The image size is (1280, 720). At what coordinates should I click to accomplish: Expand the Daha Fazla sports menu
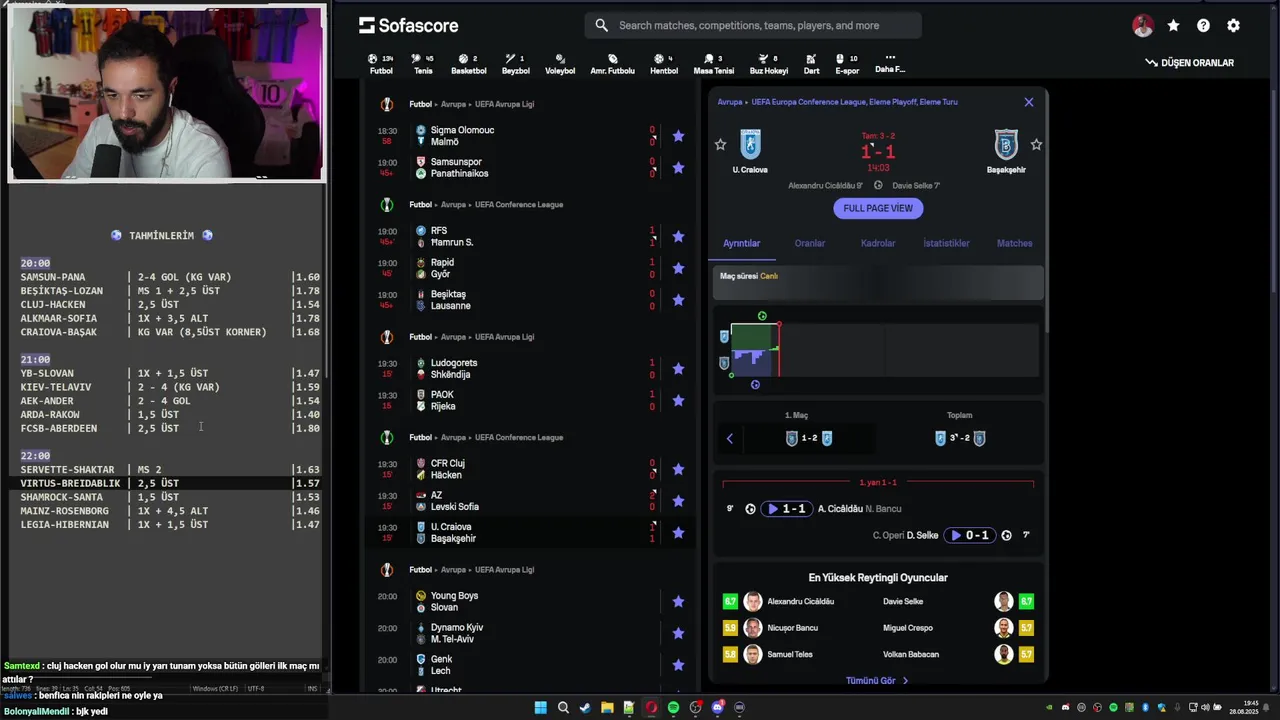tap(890, 64)
